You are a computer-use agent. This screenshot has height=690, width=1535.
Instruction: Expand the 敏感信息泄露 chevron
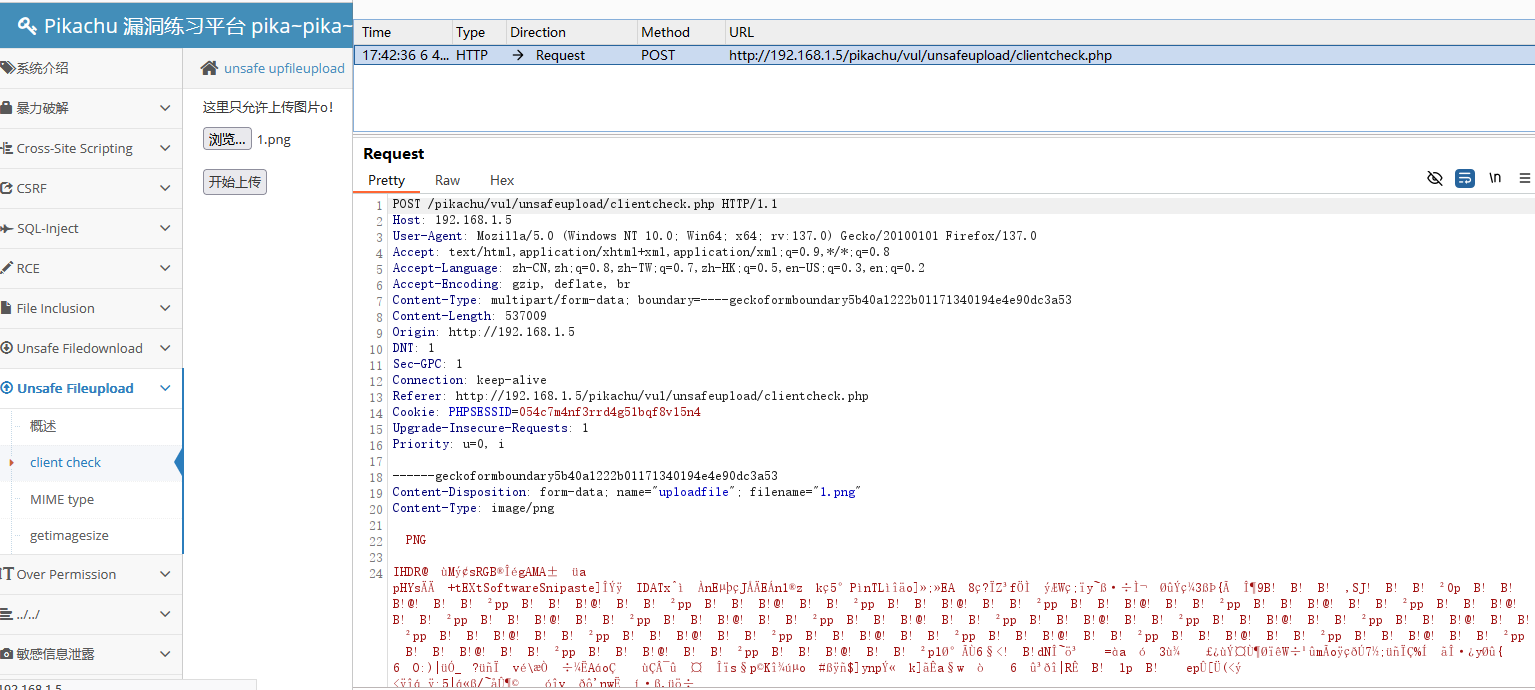pos(165,654)
